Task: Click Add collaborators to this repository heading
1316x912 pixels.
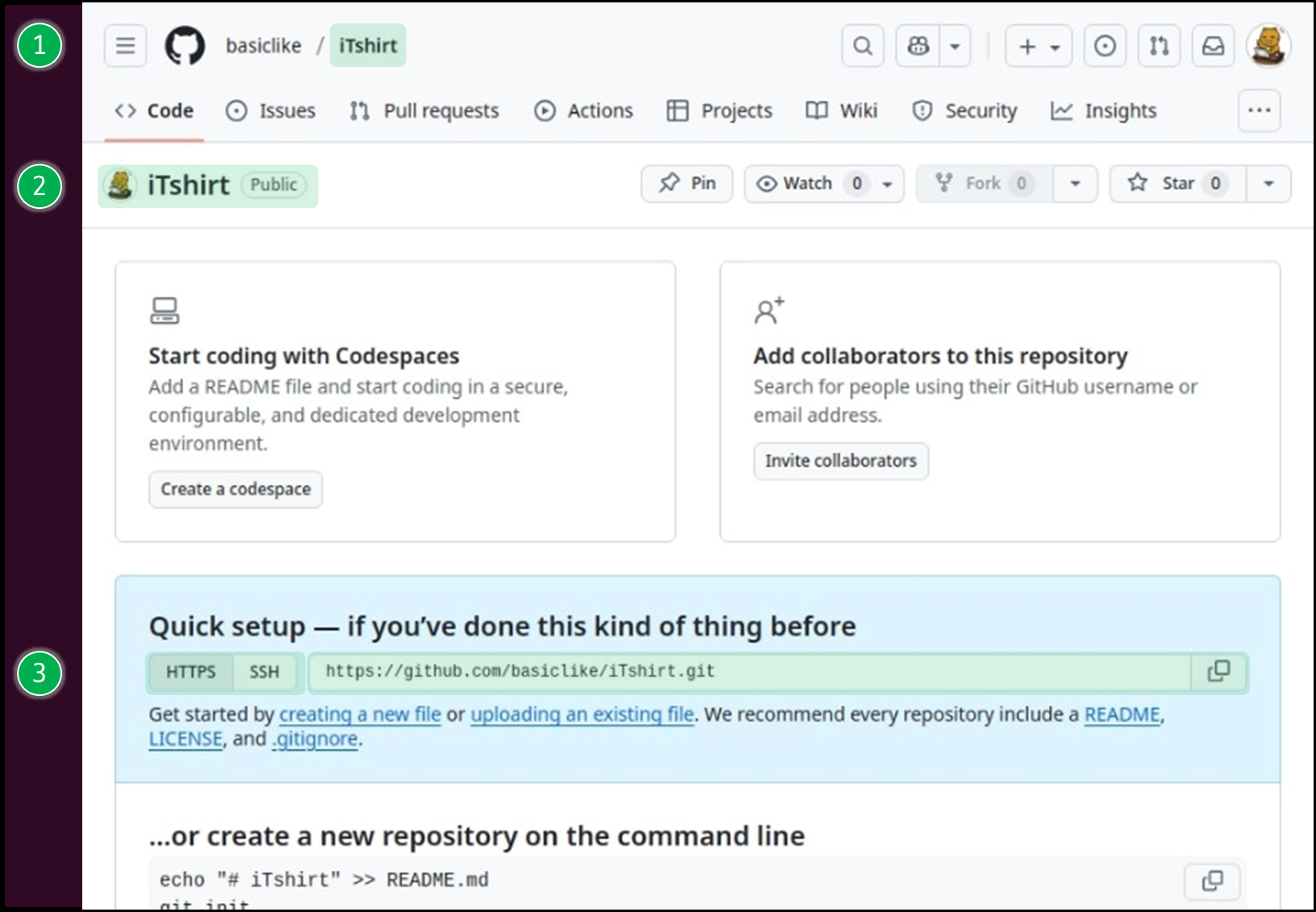Action: point(940,356)
